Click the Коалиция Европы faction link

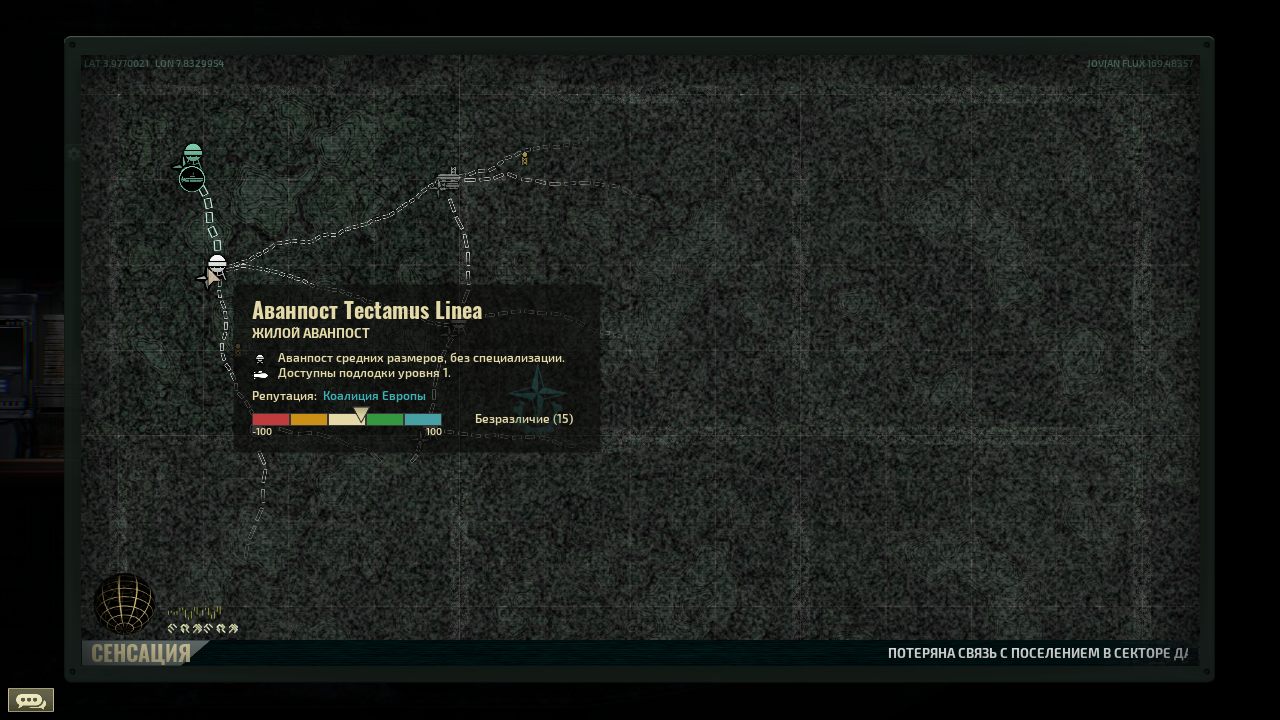374,396
